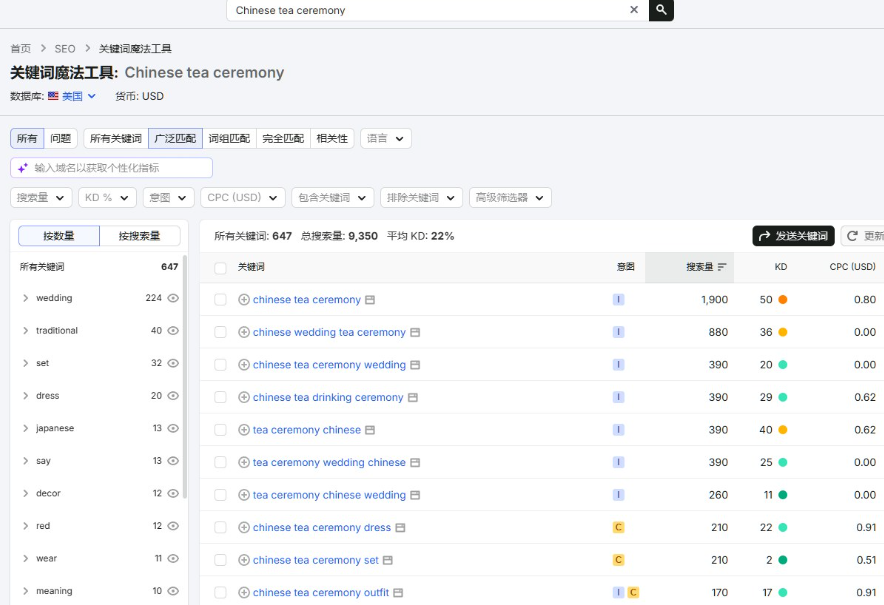Open the 'chinese tea ceremony outfit' keyword link
Viewport: 884px width, 605px height.
click(x=321, y=593)
